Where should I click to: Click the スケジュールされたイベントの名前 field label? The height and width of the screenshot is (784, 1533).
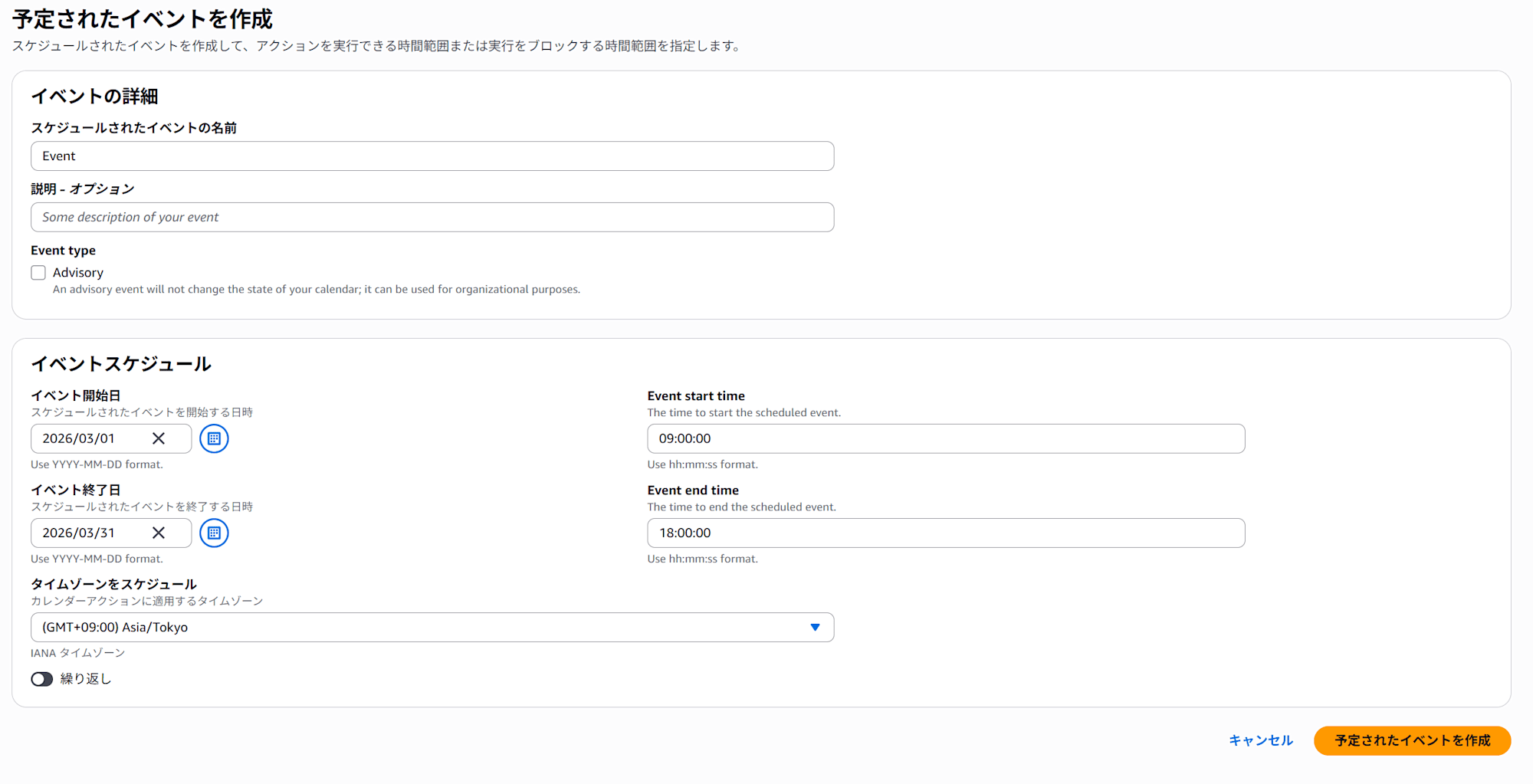[x=133, y=128]
